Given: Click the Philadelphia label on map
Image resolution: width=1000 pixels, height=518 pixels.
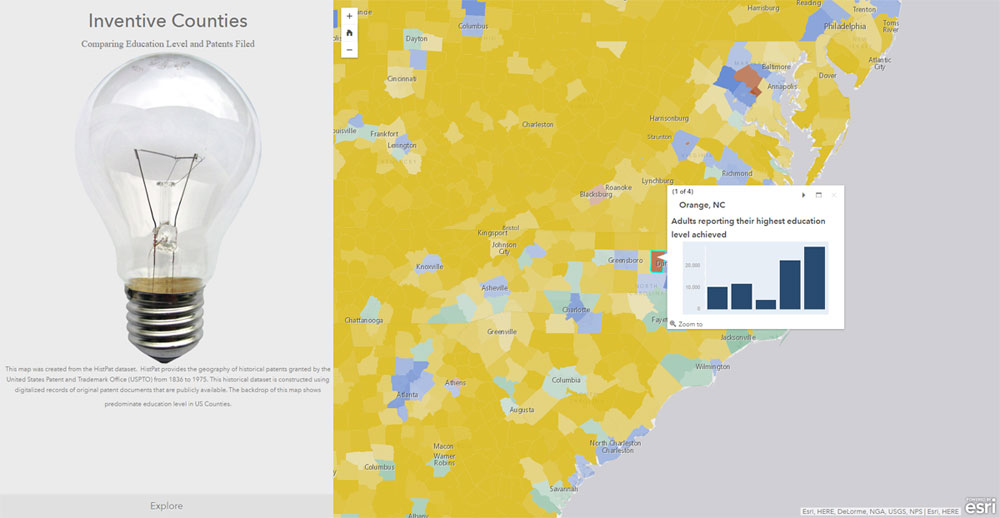Looking at the screenshot, I should pos(845,27).
